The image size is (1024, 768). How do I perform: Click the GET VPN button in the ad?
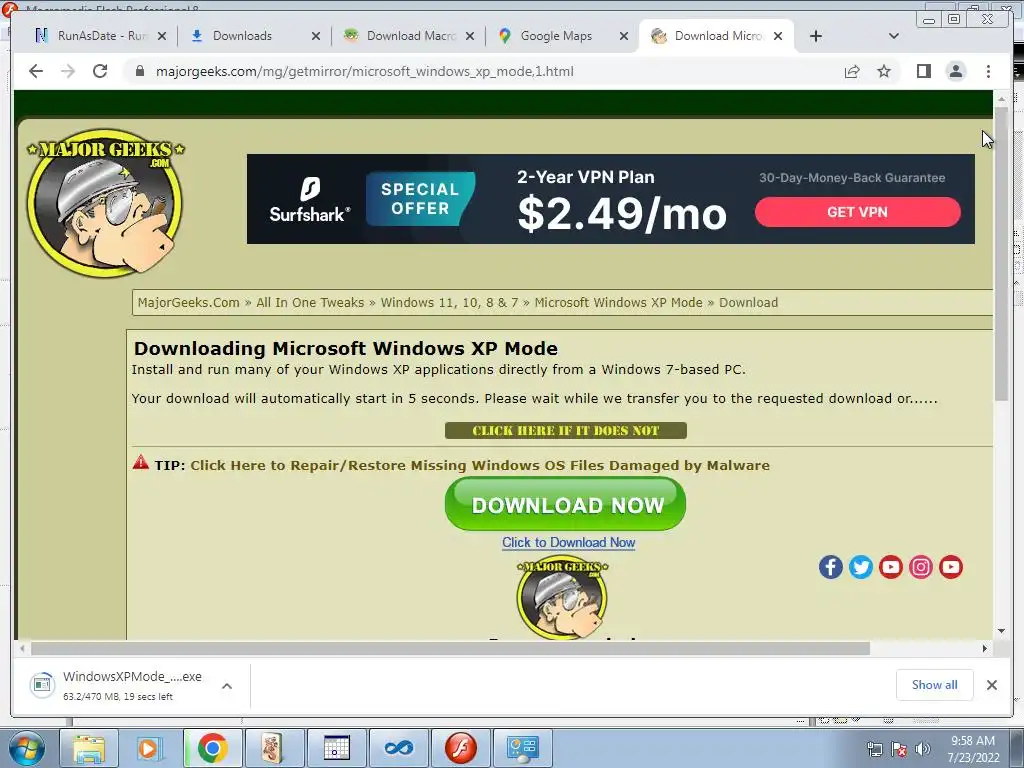point(857,212)
